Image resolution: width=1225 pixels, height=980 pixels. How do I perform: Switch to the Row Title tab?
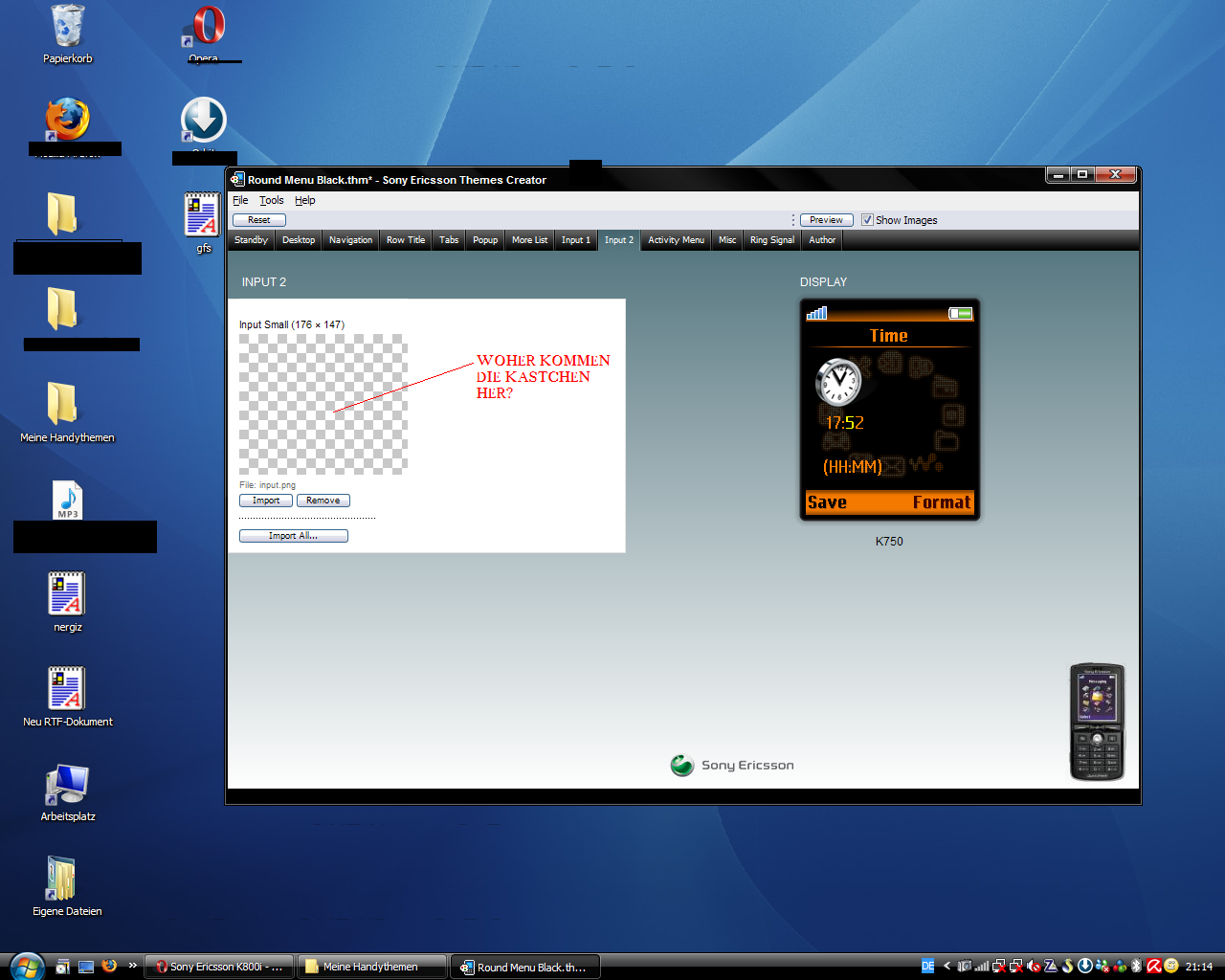pyautogui.click(x=406, y=240)
